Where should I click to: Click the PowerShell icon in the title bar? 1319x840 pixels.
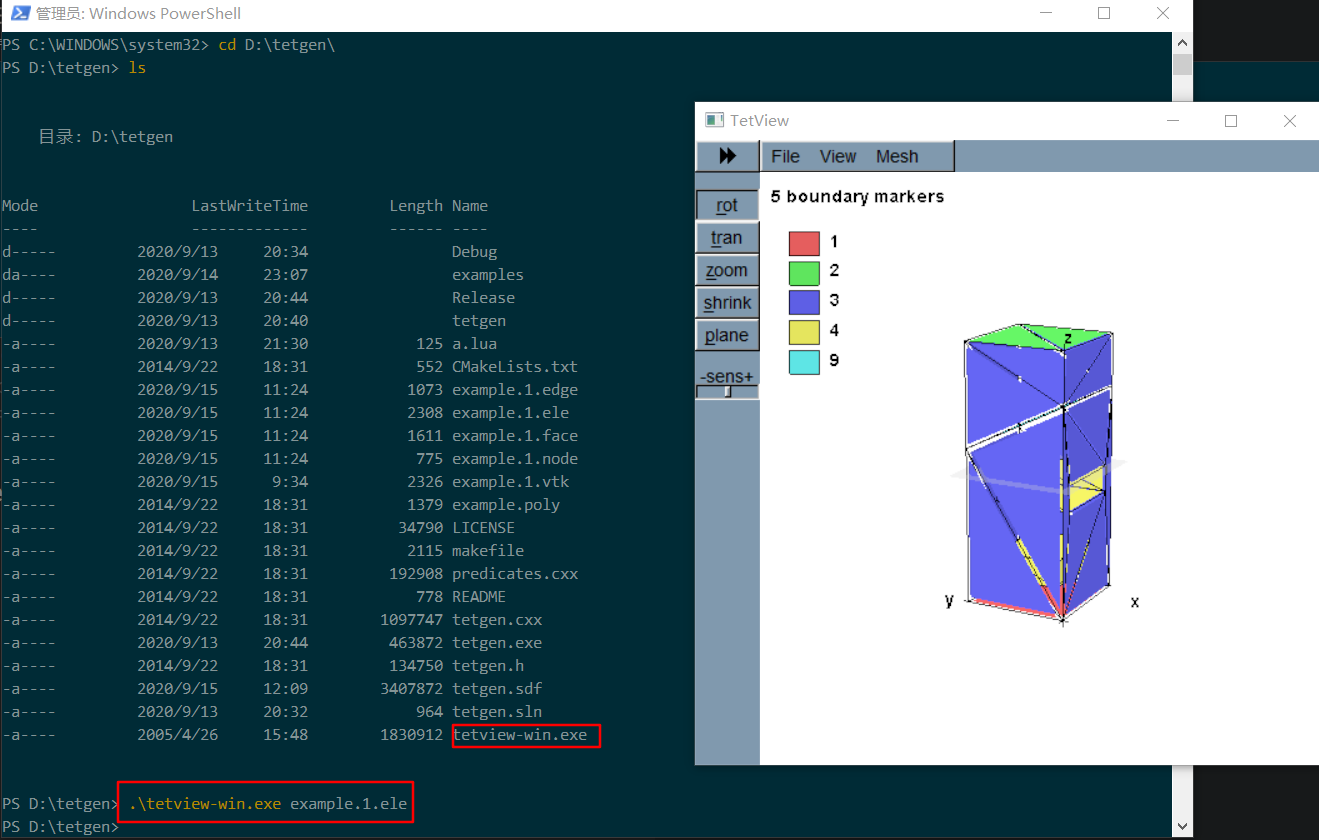(19, 13)
